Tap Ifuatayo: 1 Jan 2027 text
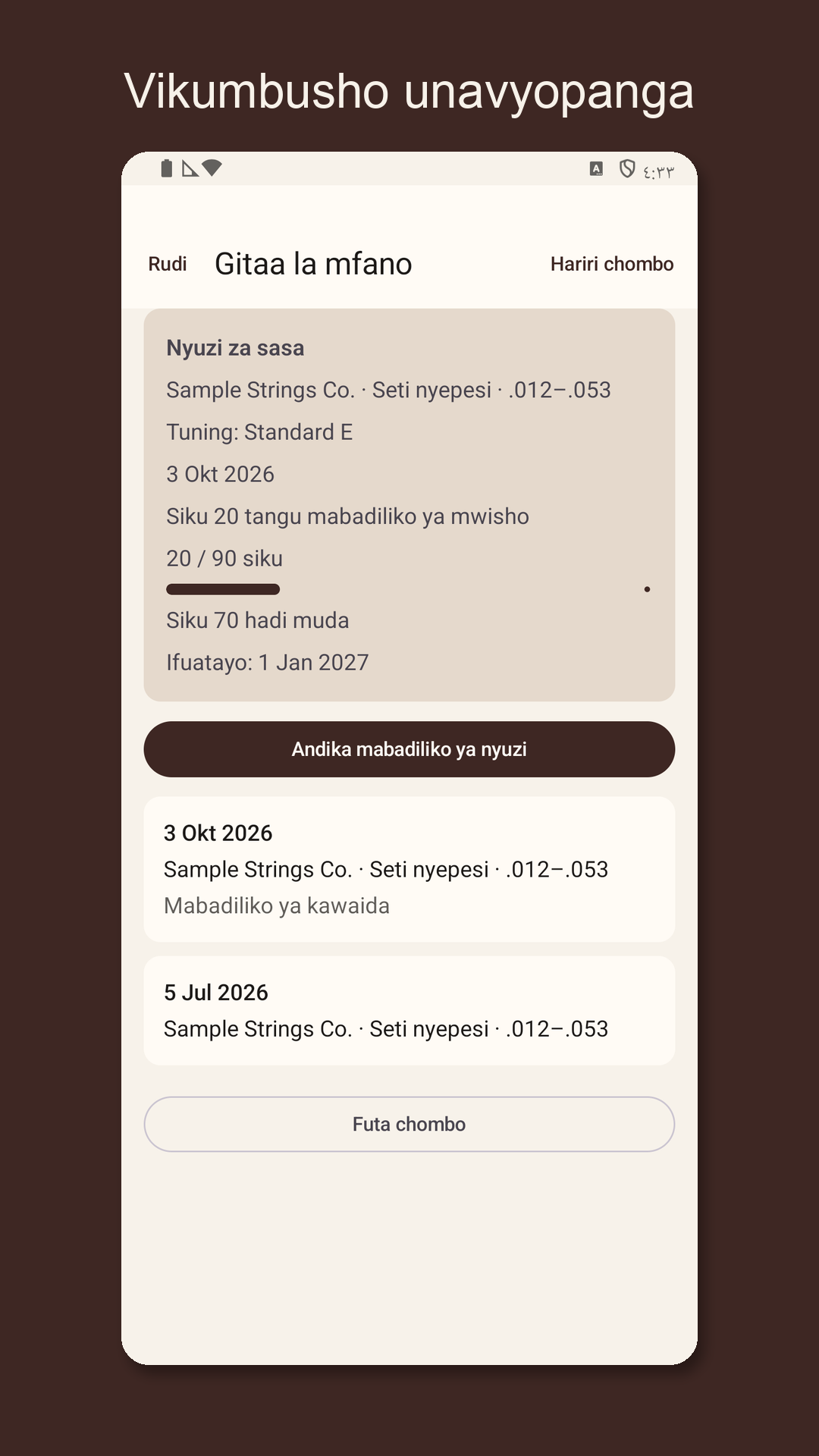 268,663
